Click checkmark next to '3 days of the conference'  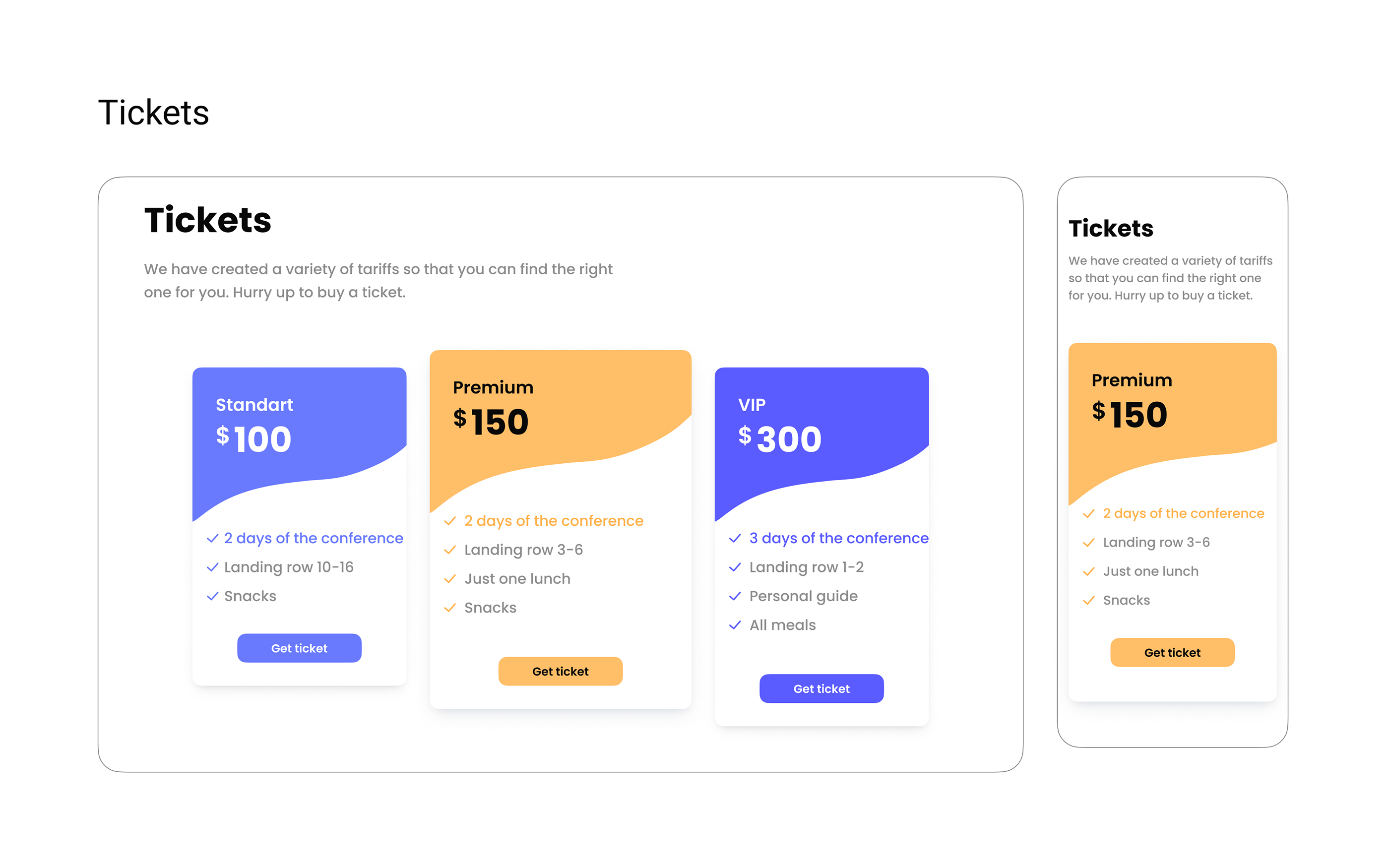(x=735, y=538)
